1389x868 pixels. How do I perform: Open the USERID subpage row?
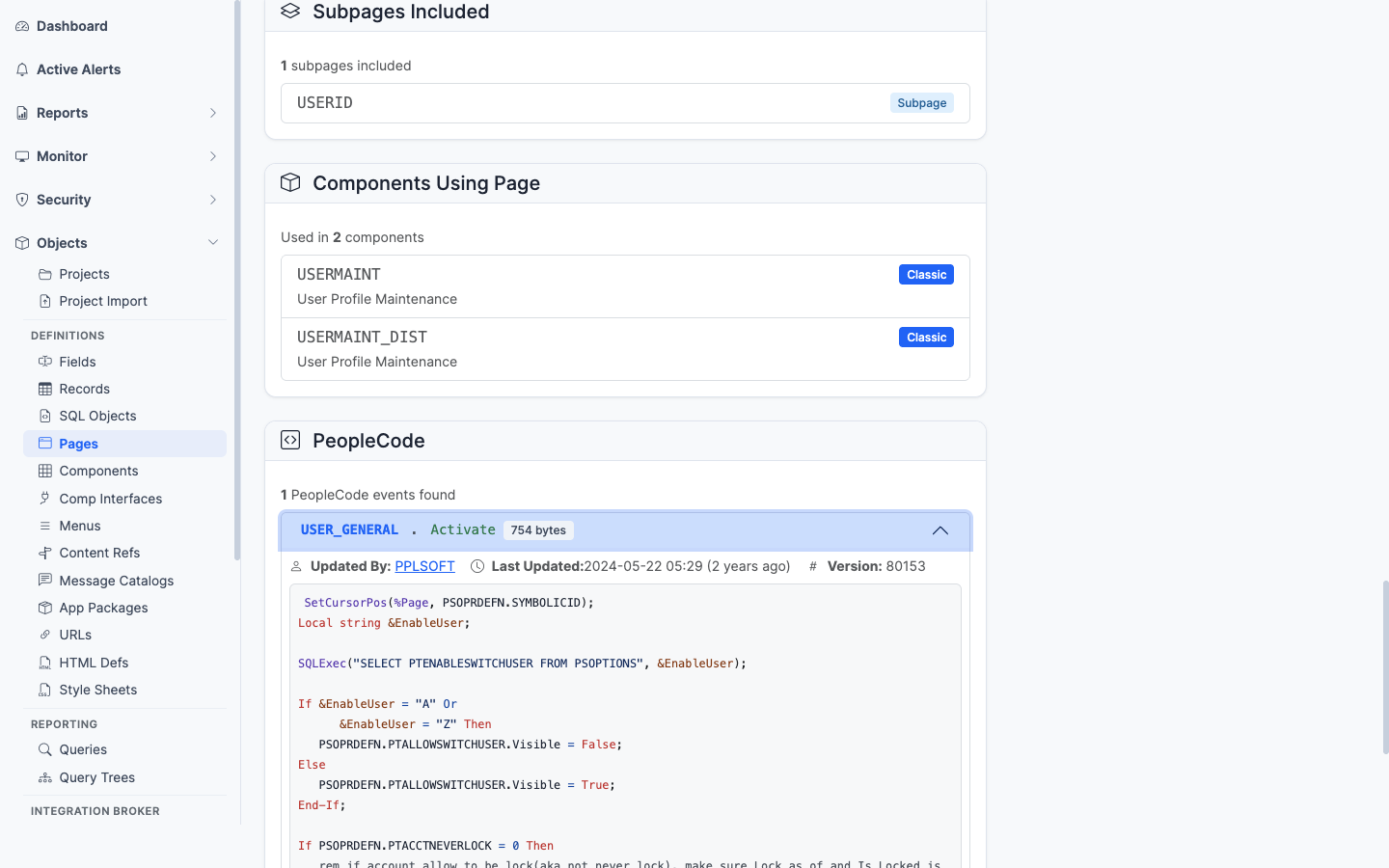click(625, 103)
